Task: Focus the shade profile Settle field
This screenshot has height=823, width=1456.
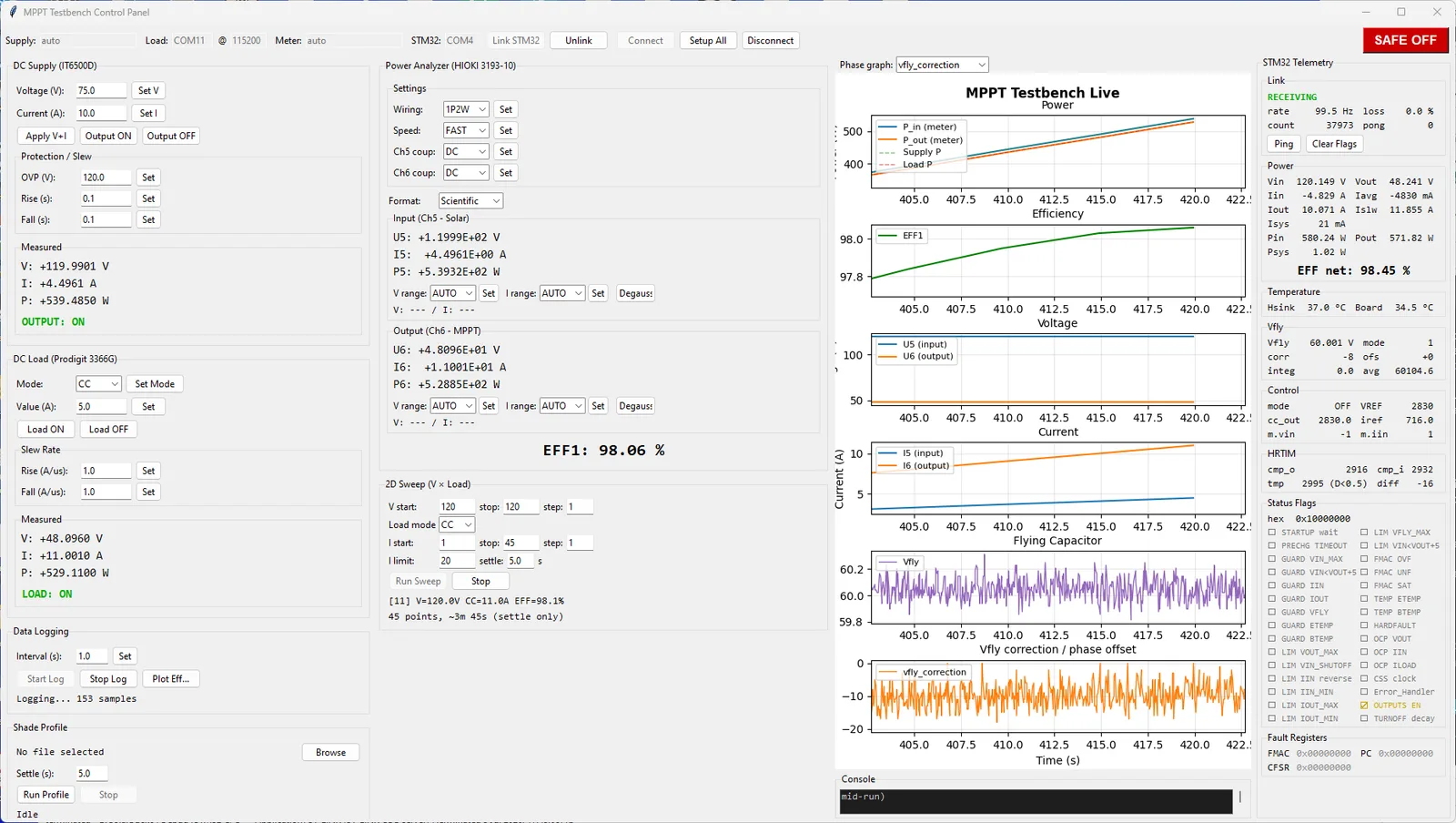Action: click(x=91, y=774)
